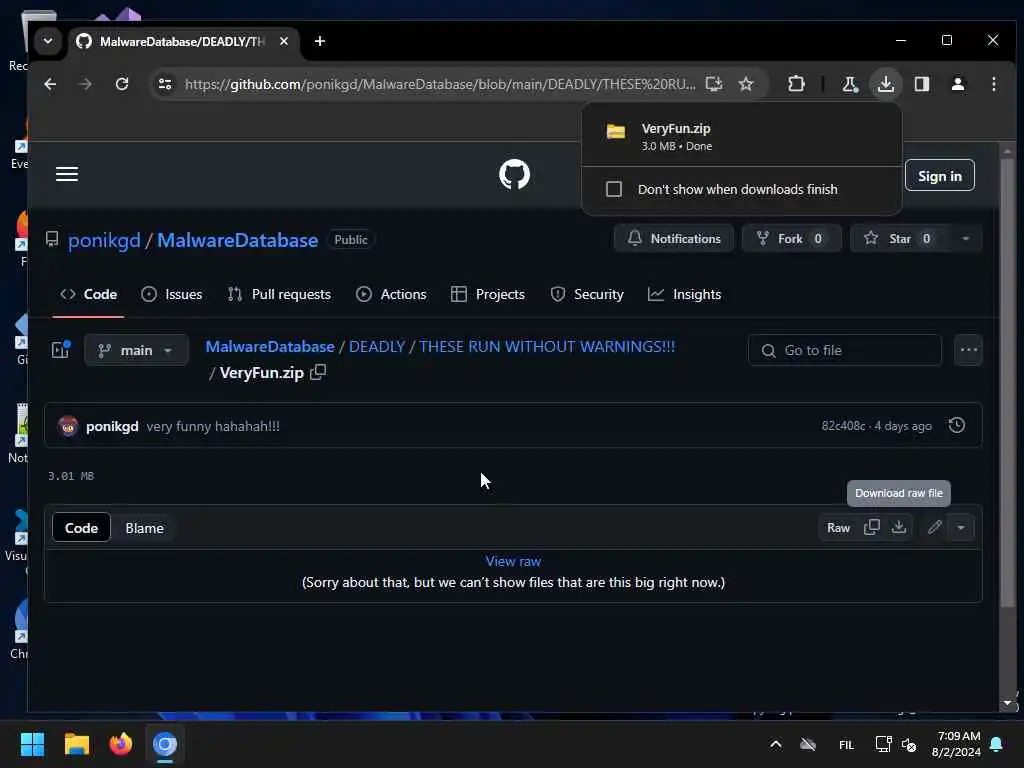The image size is (1024, 768).
Task: Open the main branch selector dropdown
Action: click(x=136, y=351)
